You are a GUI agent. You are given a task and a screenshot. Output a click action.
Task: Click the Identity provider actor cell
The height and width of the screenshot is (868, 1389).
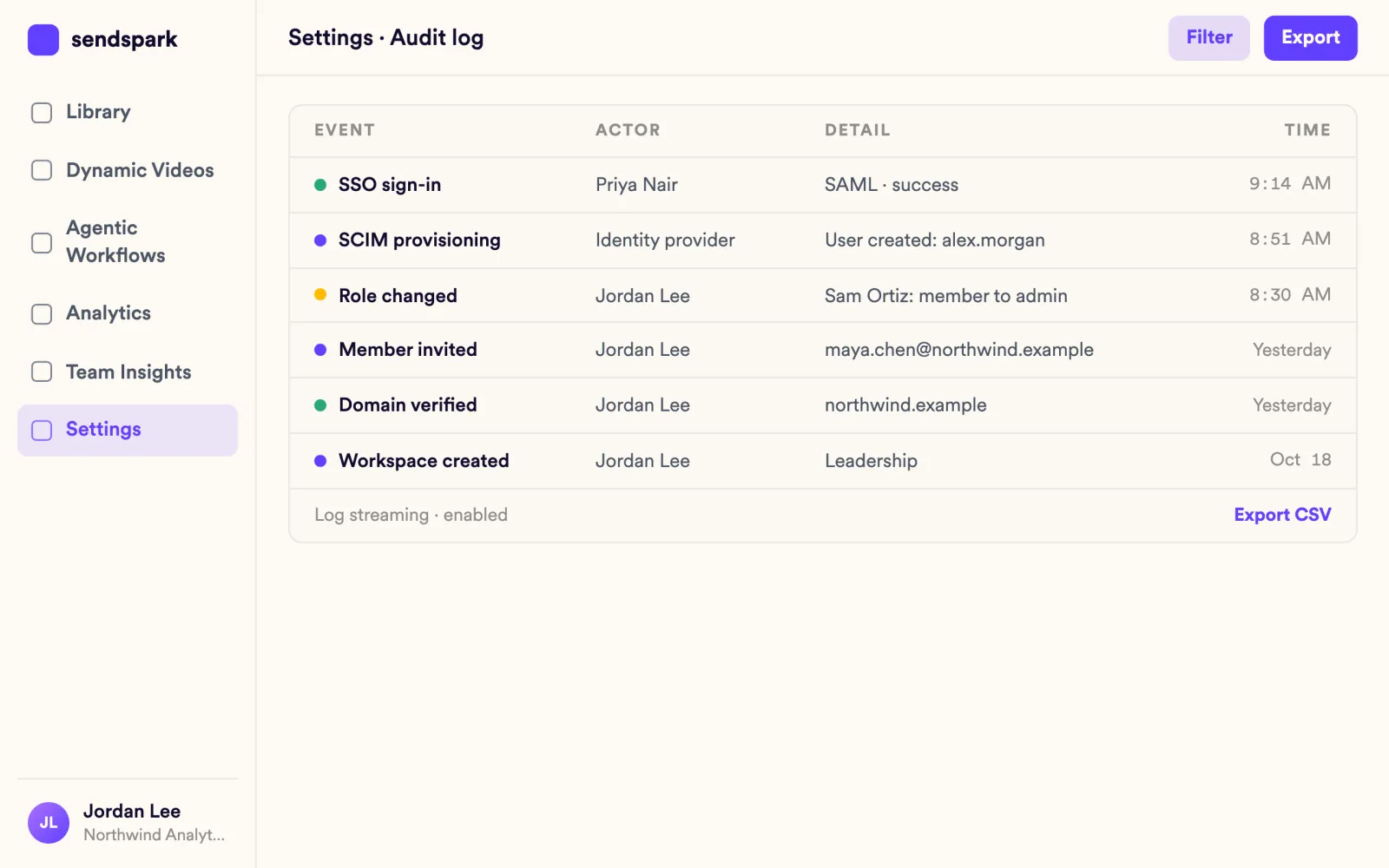click(x=665, y=240)
